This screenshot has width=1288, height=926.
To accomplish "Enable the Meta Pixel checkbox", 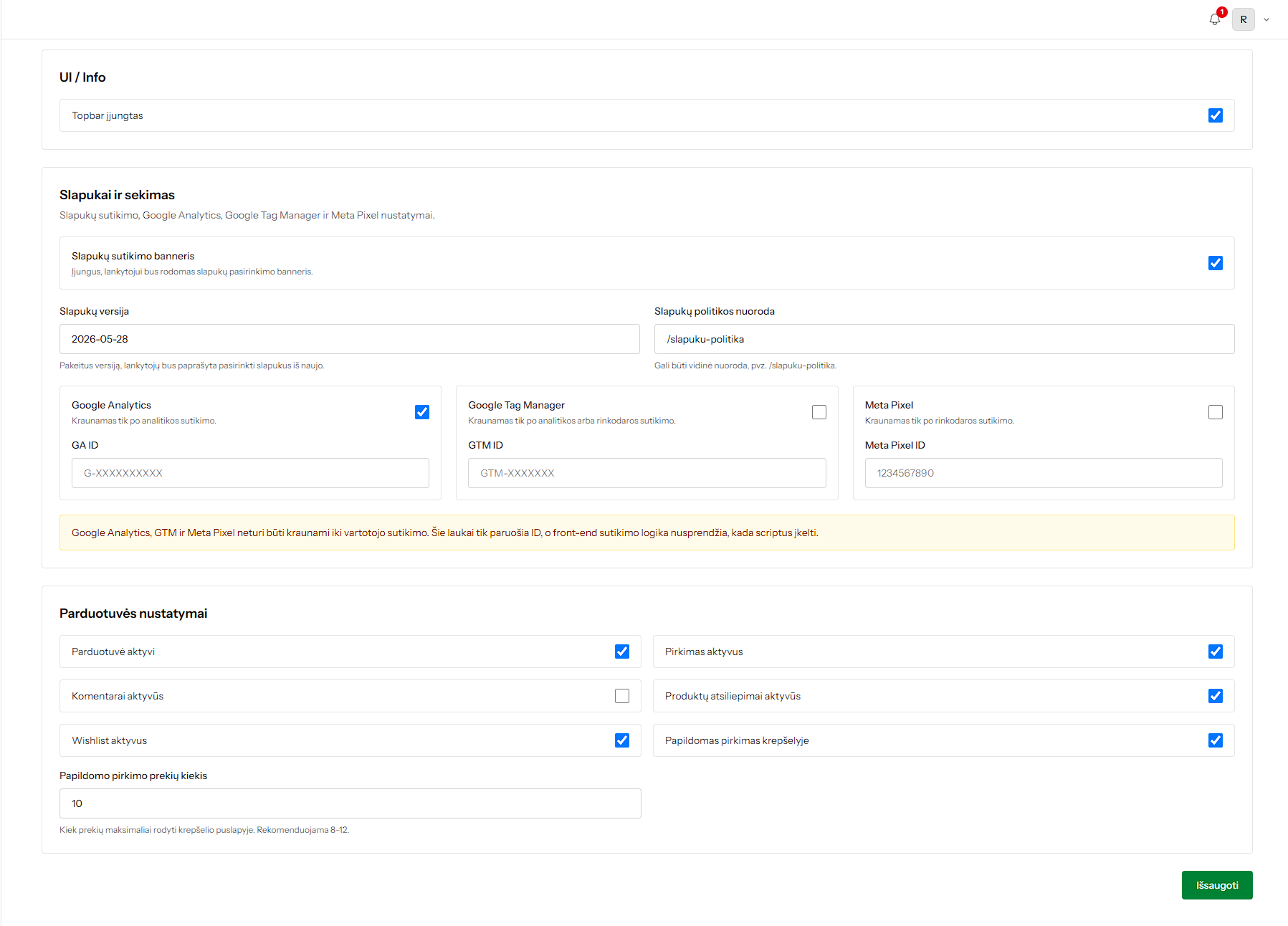I will click(1216, 412).
